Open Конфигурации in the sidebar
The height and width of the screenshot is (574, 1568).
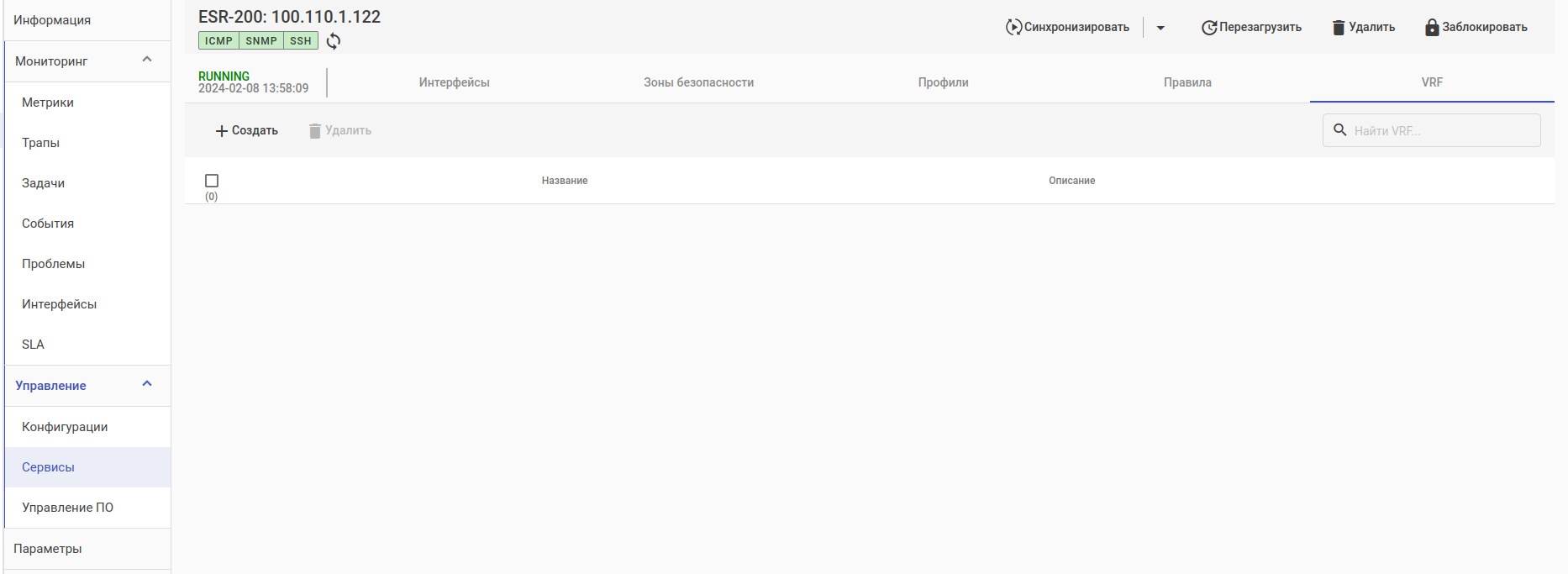pyautogui.click(x=87, y=427)
